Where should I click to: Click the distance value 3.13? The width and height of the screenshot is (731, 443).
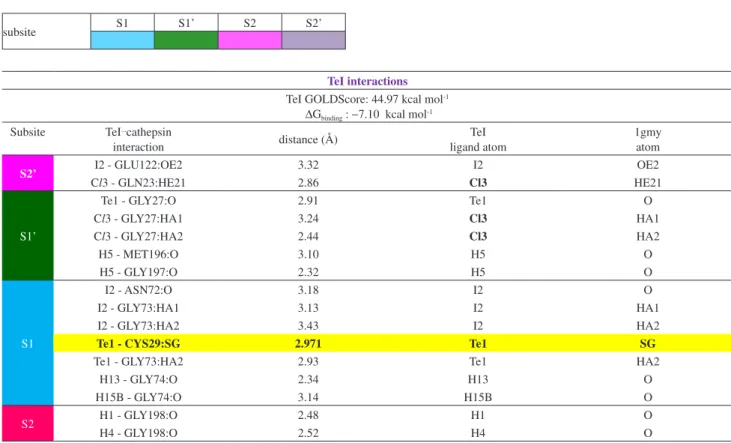click(x=308, y=308)
